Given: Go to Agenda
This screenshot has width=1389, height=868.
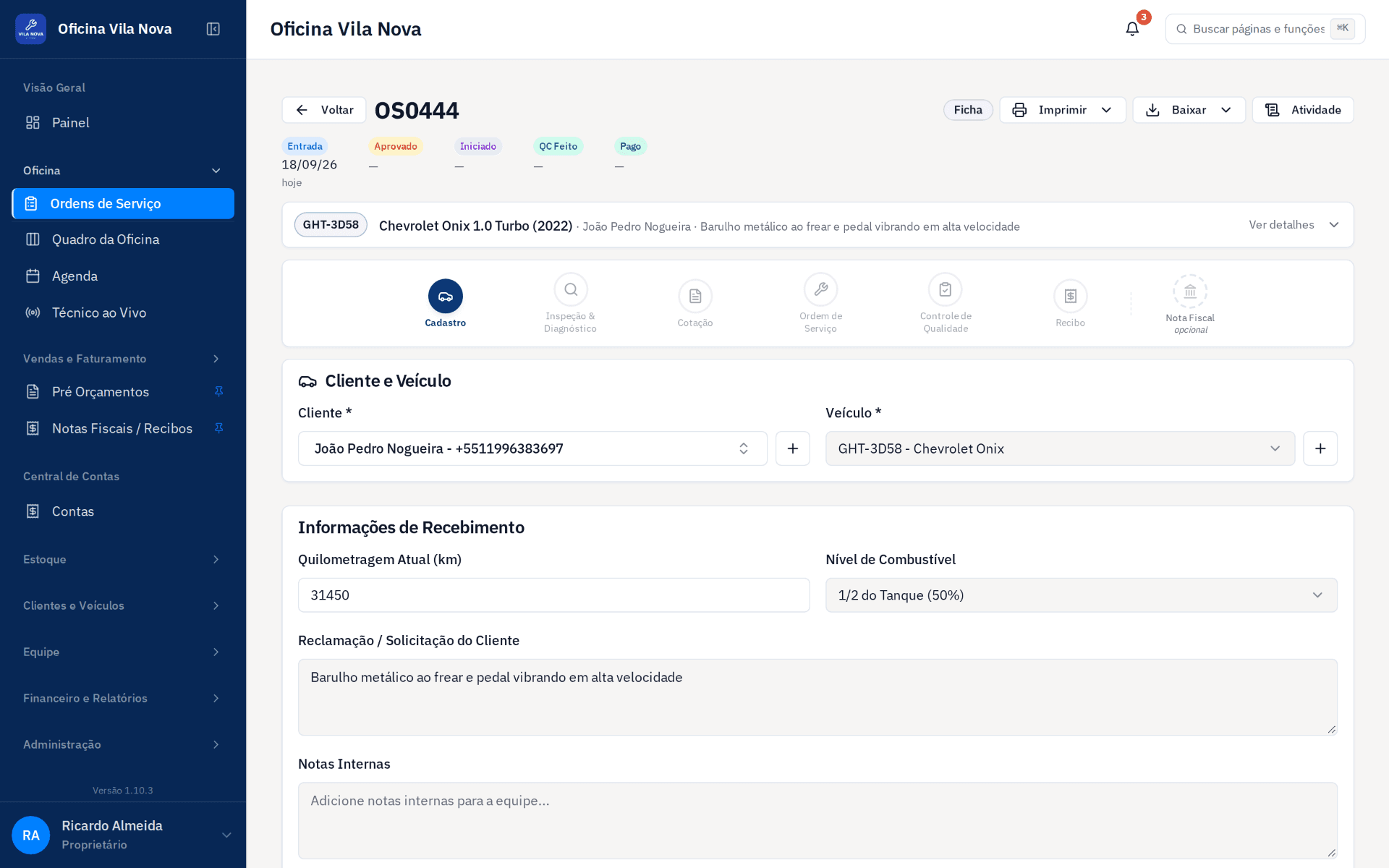Looking at the screenshot, I should [x=123, y=276].
